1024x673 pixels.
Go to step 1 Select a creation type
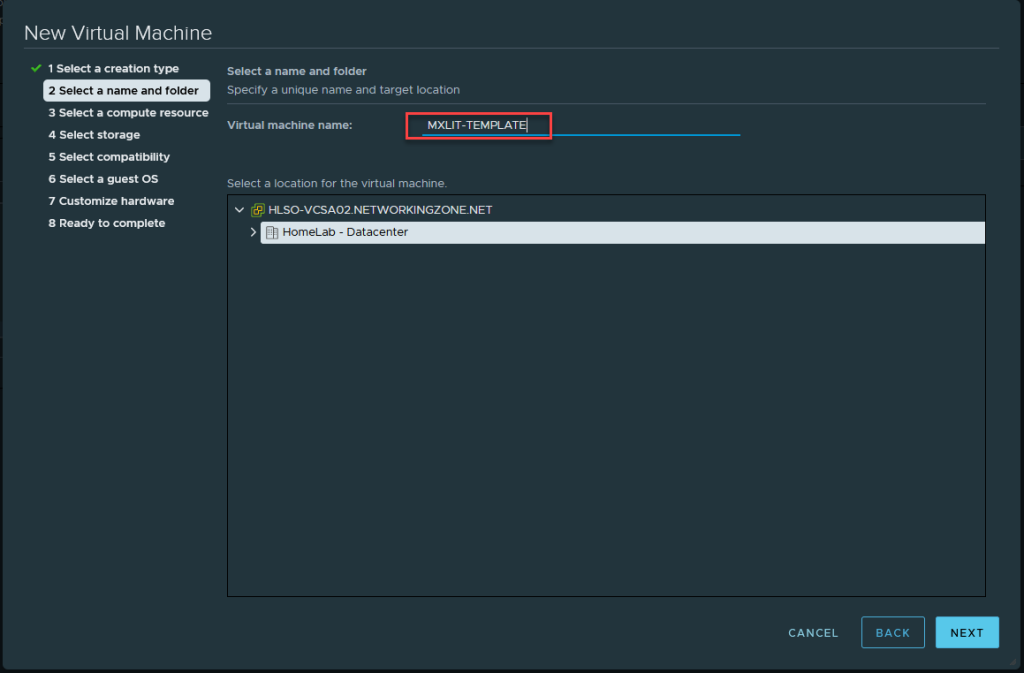tap(113, 69)
